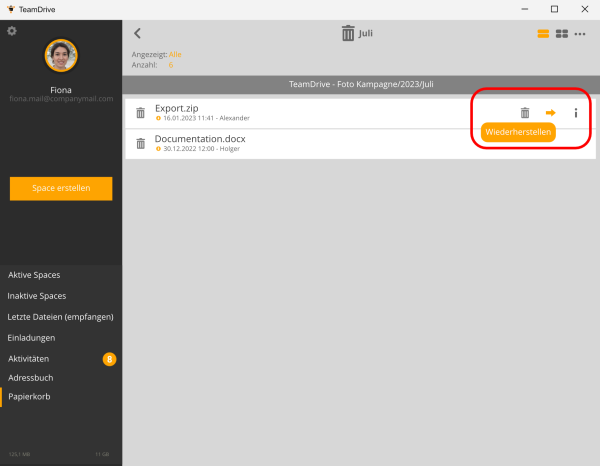Open Inaktive Spaces in sidebar
Screen dimensions: 600x466
[38, 296]
